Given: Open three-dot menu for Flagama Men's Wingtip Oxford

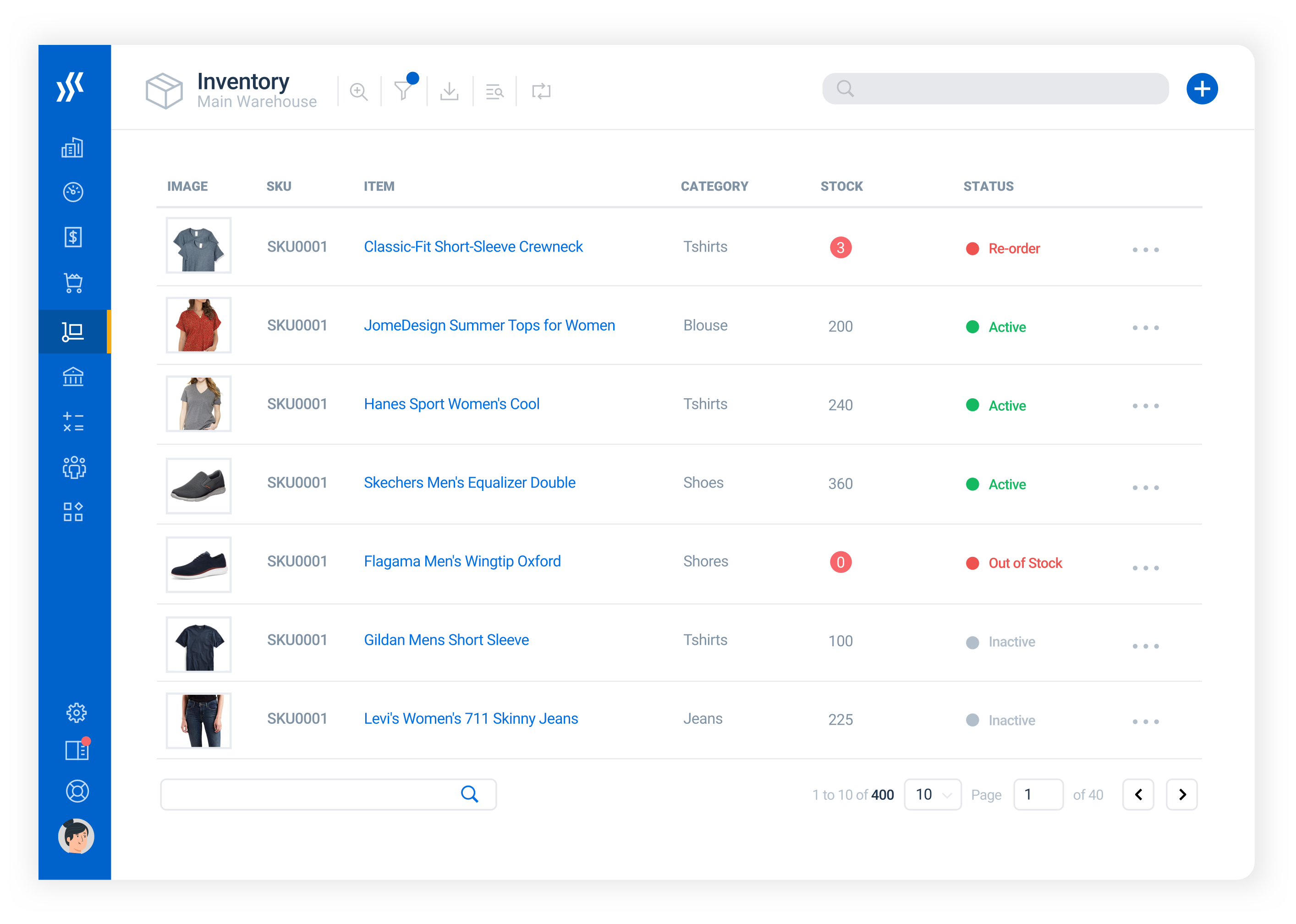Looking at the screenshot, I should [x=1145, y=568].
